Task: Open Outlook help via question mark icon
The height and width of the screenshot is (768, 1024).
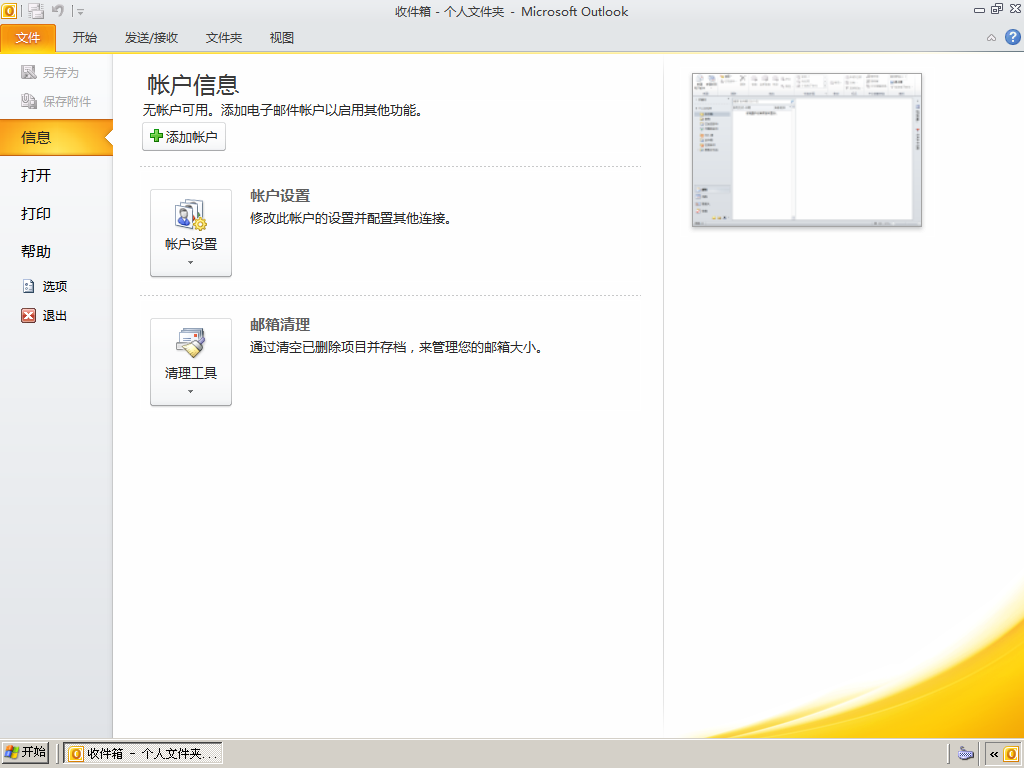Action: [1012, 37]
